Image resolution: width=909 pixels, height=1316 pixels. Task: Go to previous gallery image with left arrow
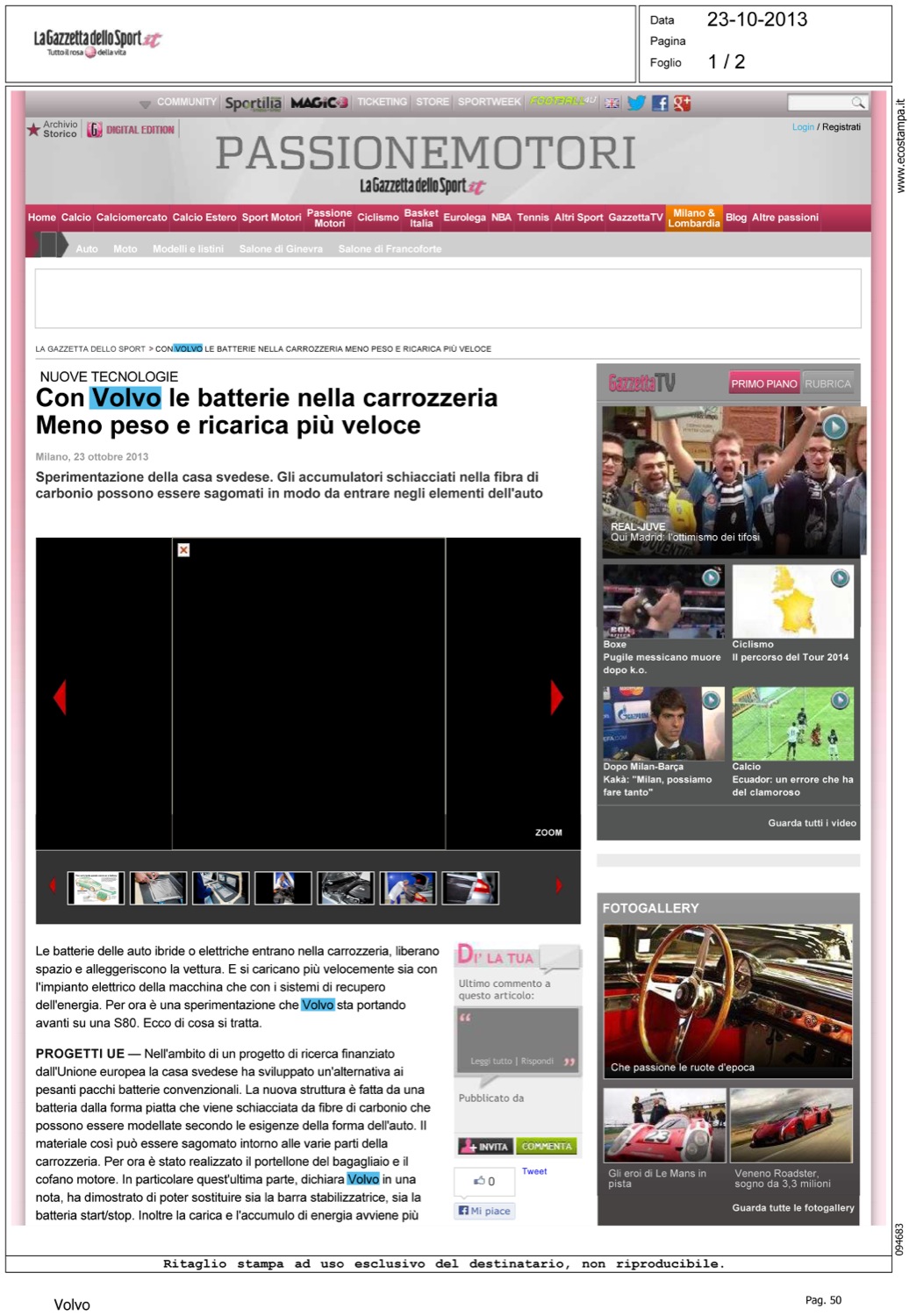tap(60, 697)
